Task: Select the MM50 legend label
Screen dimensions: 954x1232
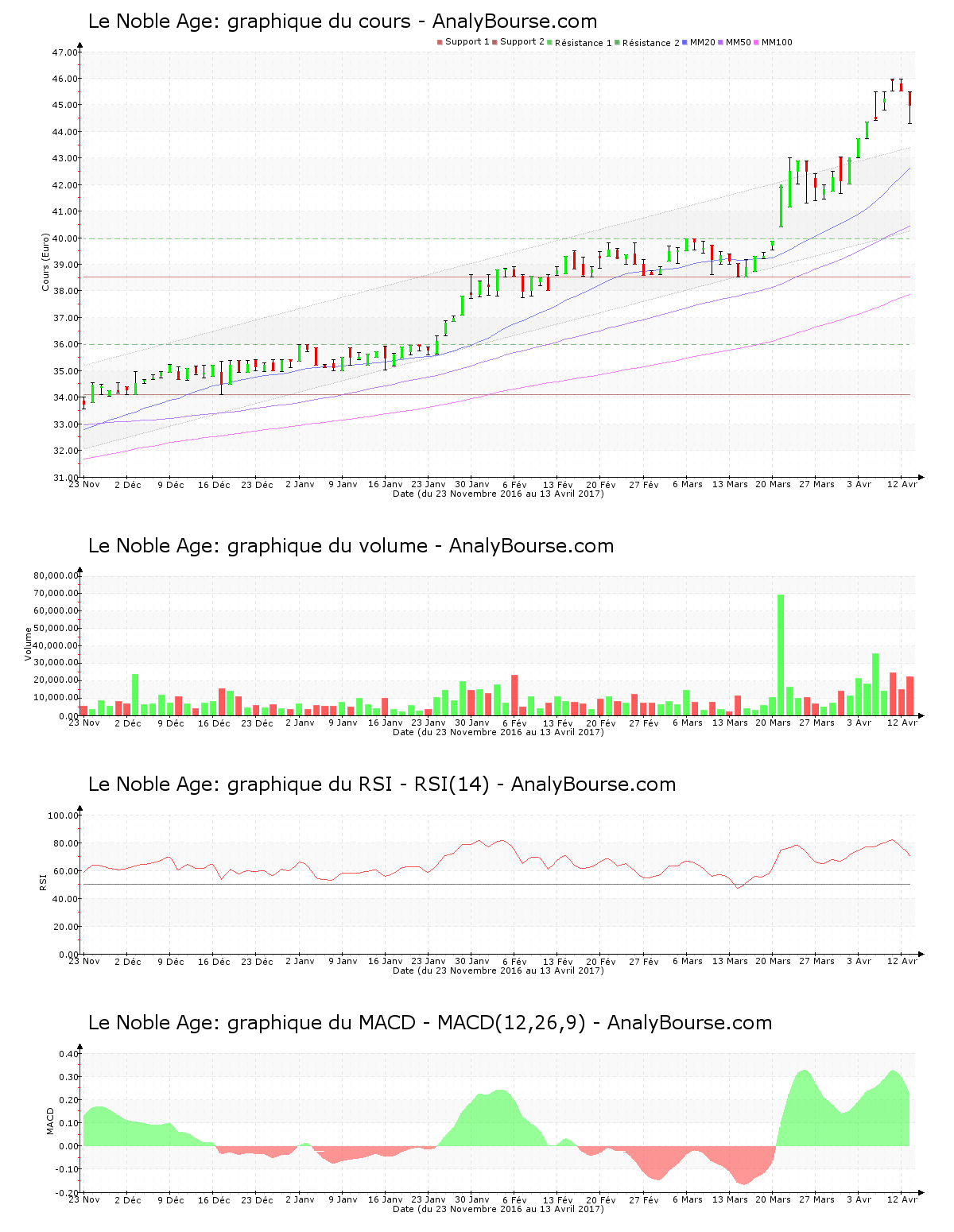Action: (739, 42)
